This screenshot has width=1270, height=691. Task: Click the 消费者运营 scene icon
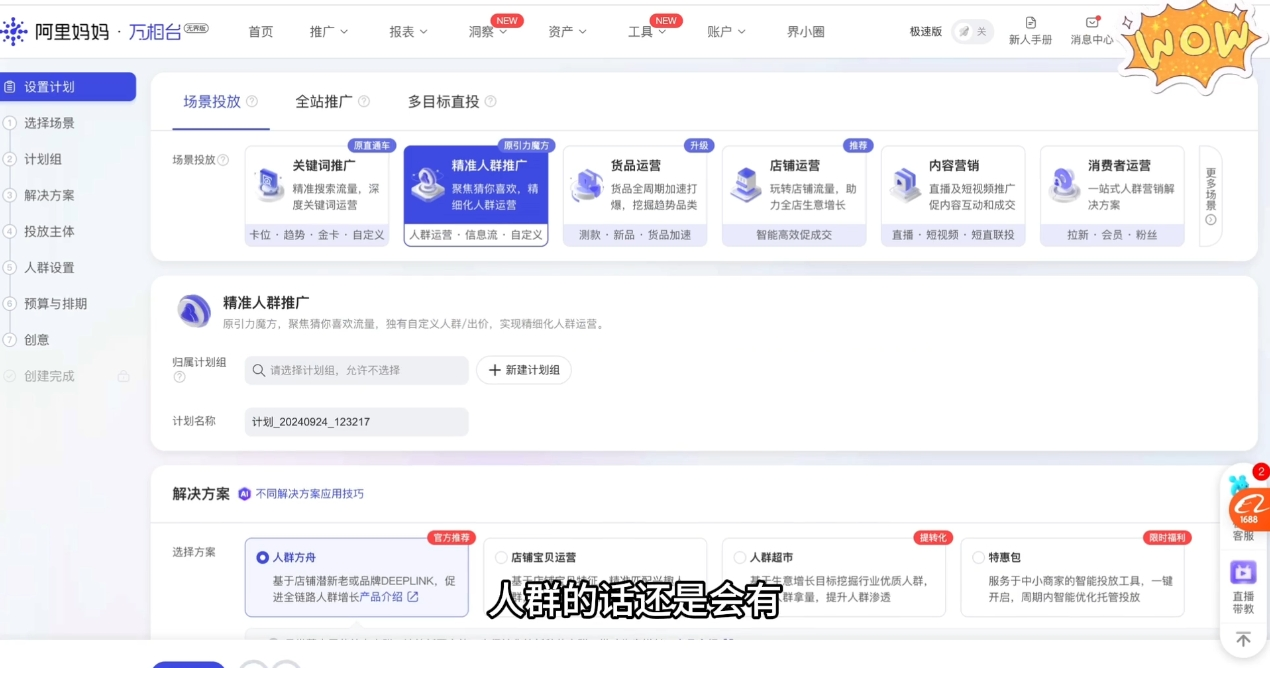(x=1064, y=185)
